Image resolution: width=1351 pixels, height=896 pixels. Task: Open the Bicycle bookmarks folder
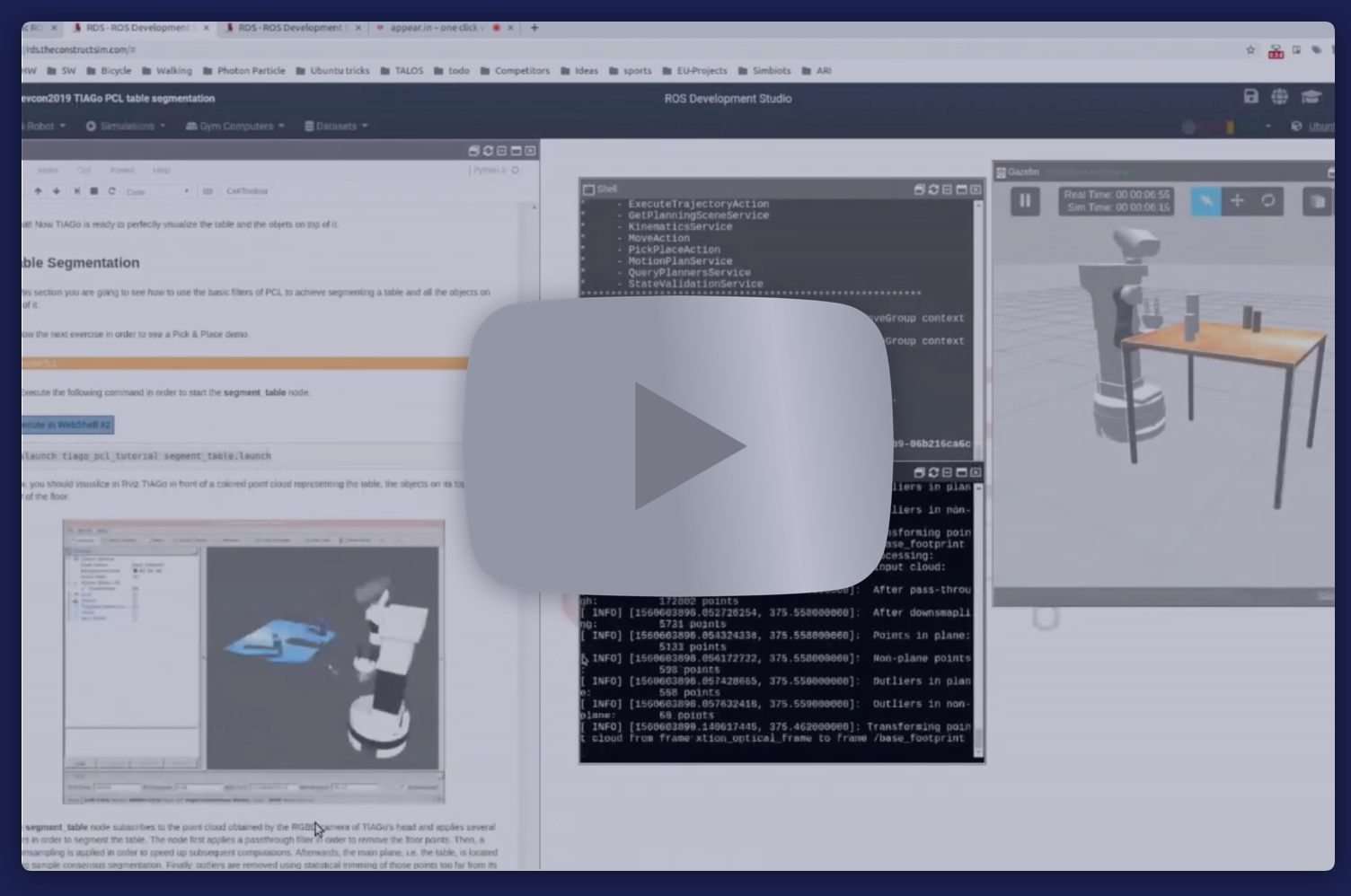[109, 71]
